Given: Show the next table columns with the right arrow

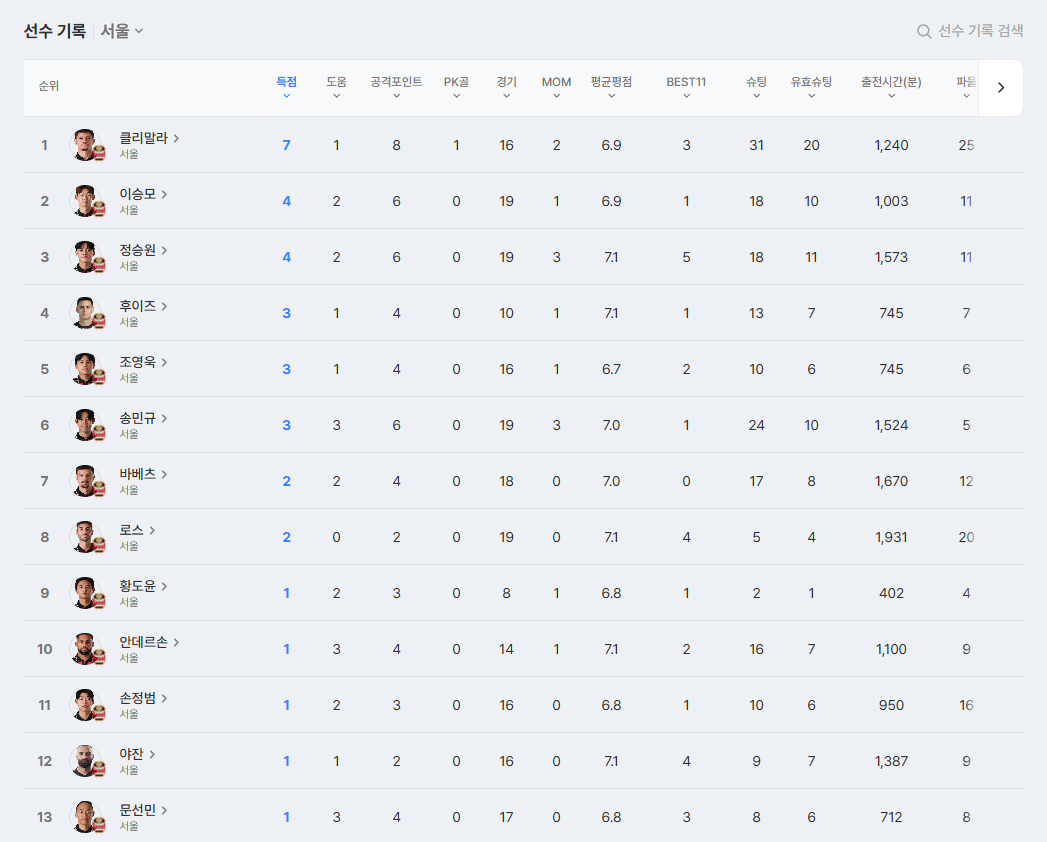Looking at the screenshot, I should [x=1000, y=87].
